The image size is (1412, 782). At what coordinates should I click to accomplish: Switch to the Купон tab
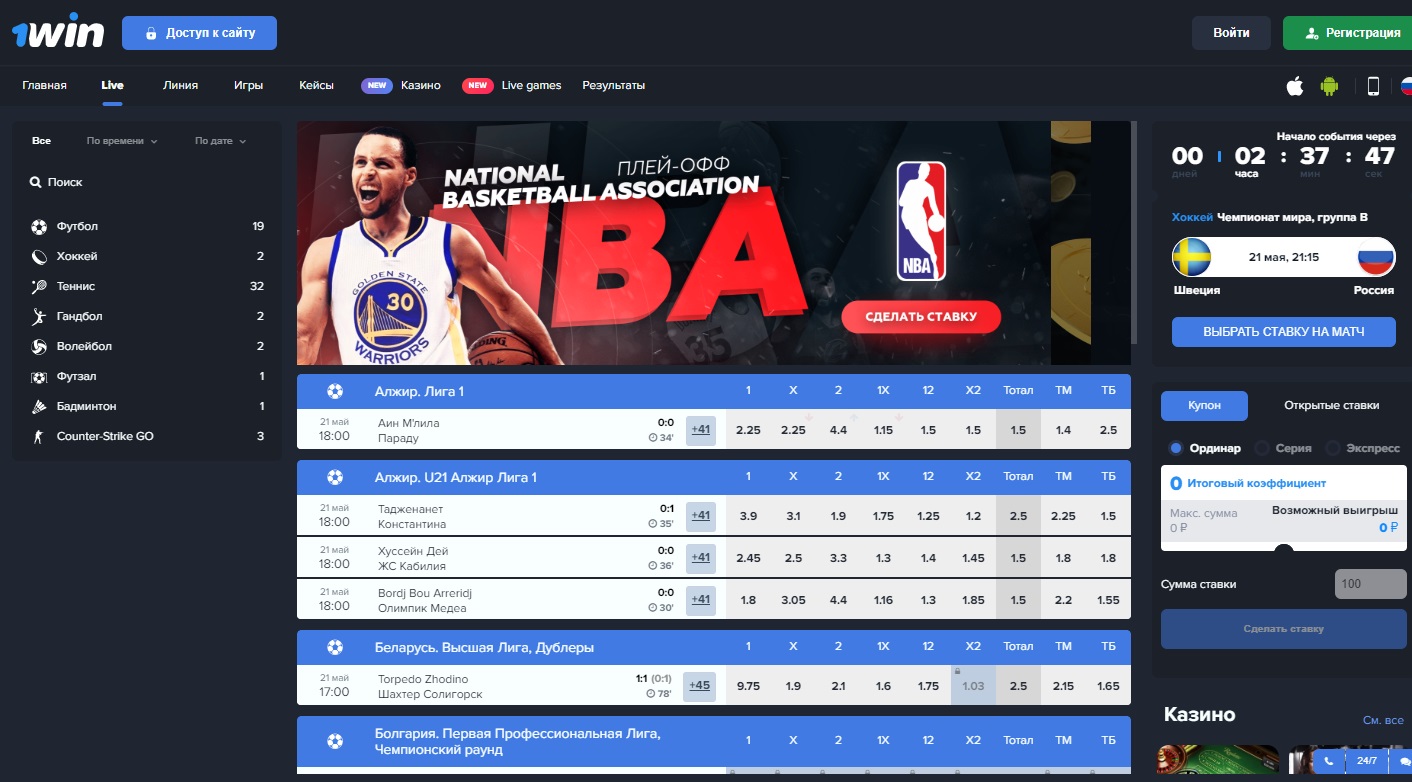point(1204,405)
